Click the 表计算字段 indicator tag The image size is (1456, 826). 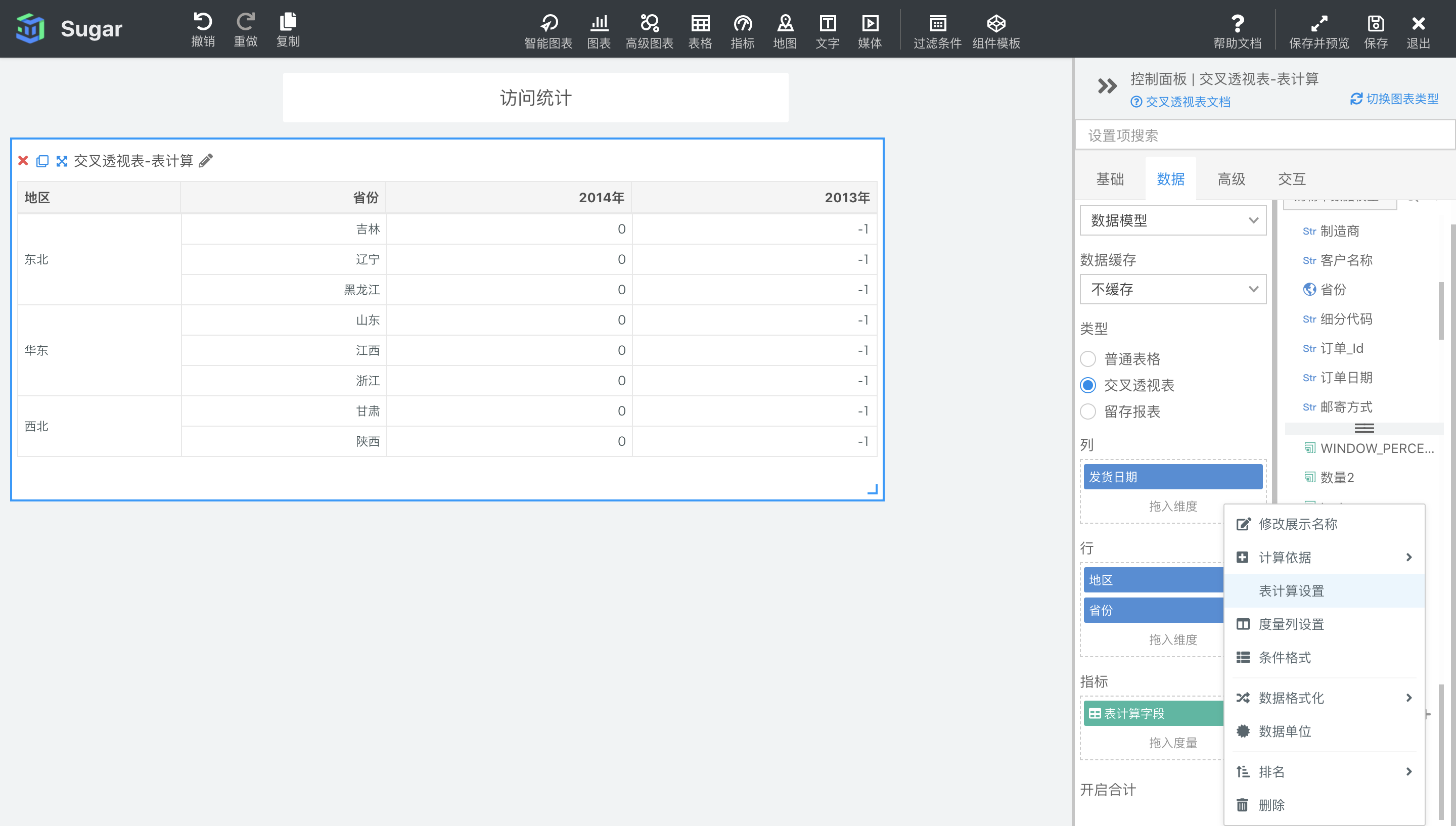click(x=1153, y=713)
